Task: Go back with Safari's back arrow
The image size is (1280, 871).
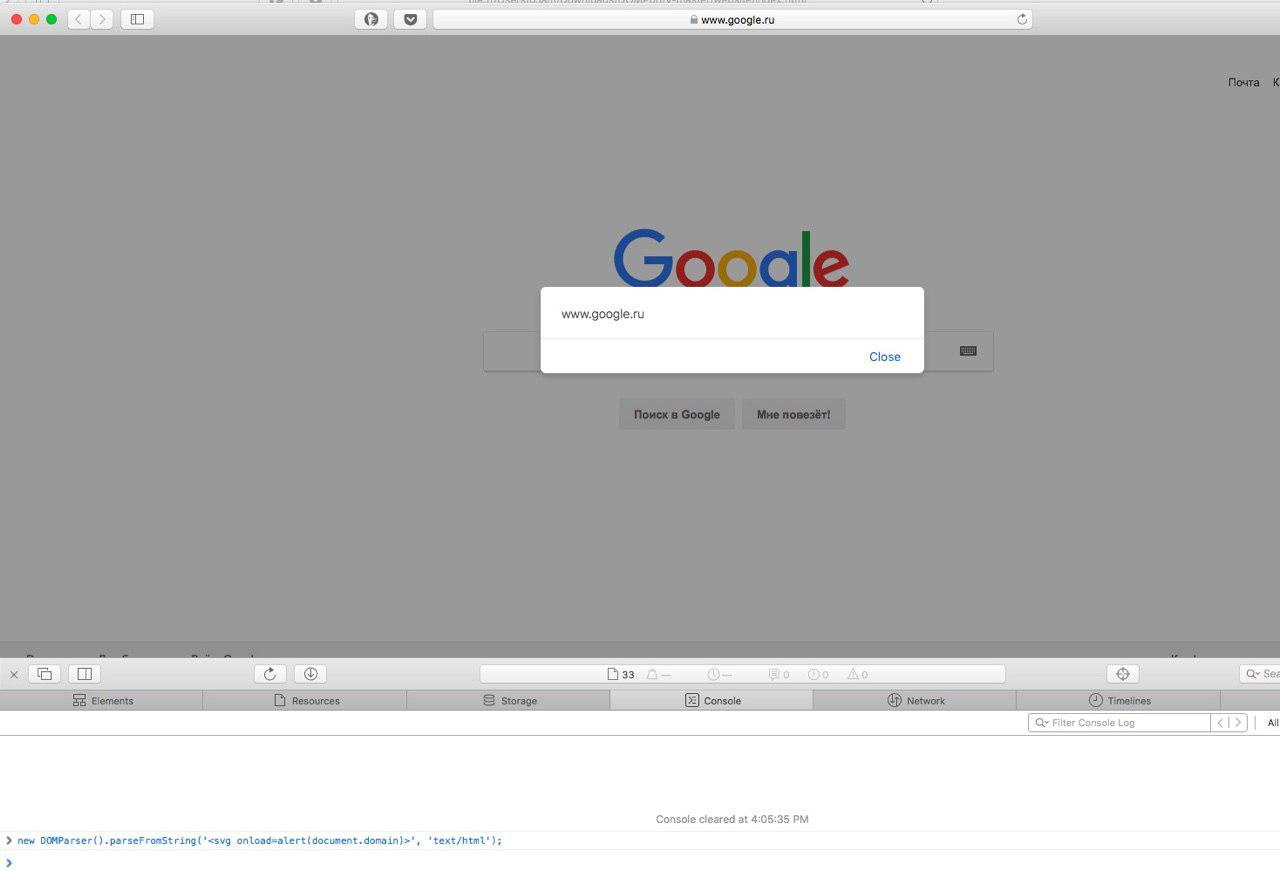Action: click(79, 19)
